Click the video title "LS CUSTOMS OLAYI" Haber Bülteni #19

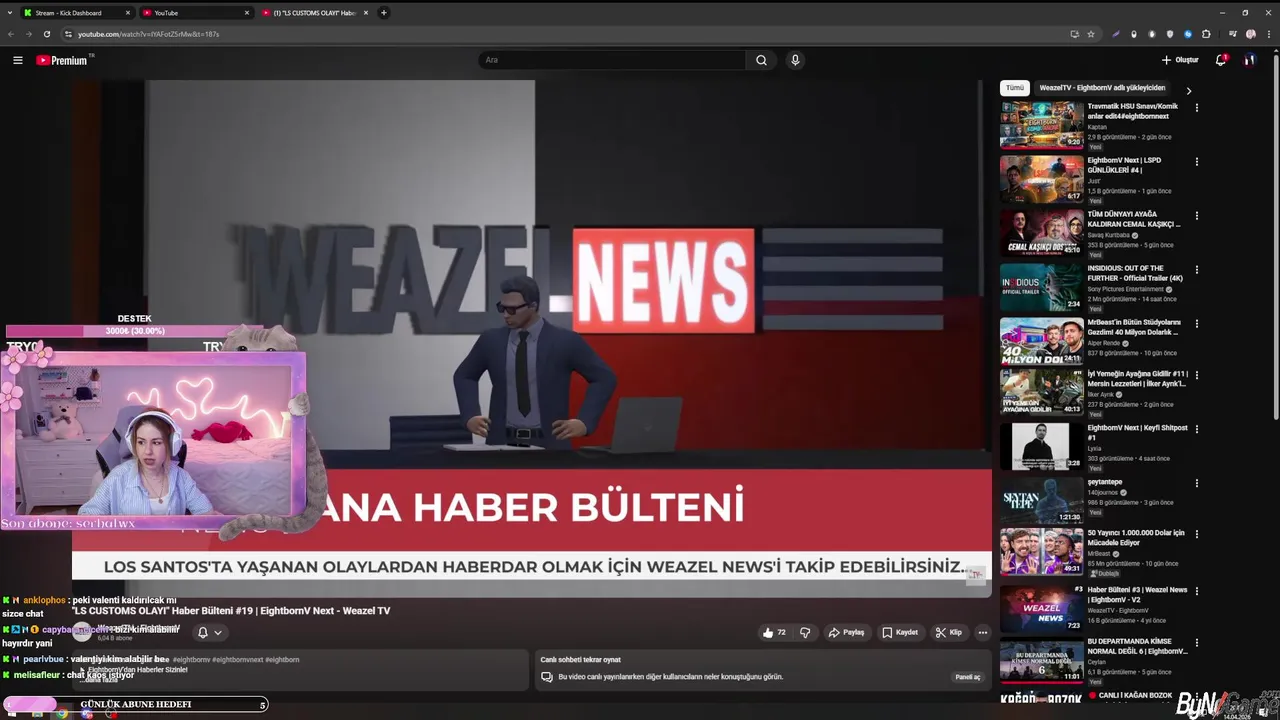click(x=231, y=610)
